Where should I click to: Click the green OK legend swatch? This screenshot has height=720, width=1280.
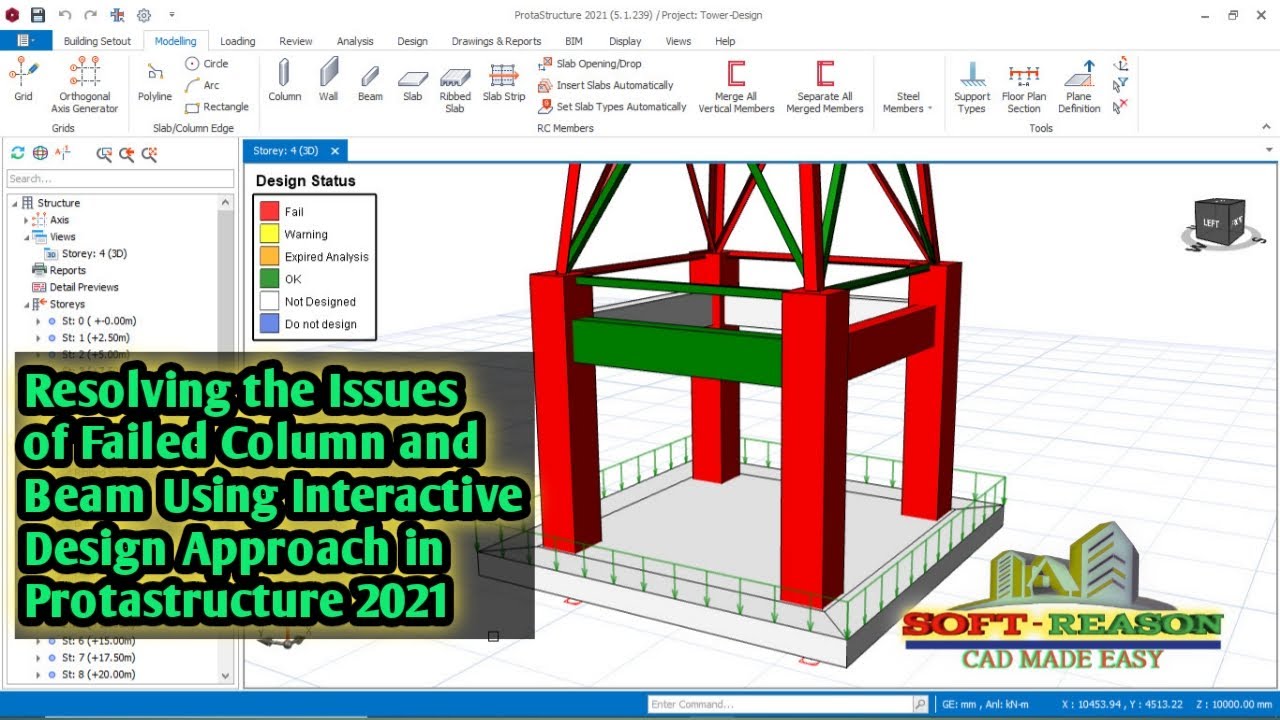269,279
